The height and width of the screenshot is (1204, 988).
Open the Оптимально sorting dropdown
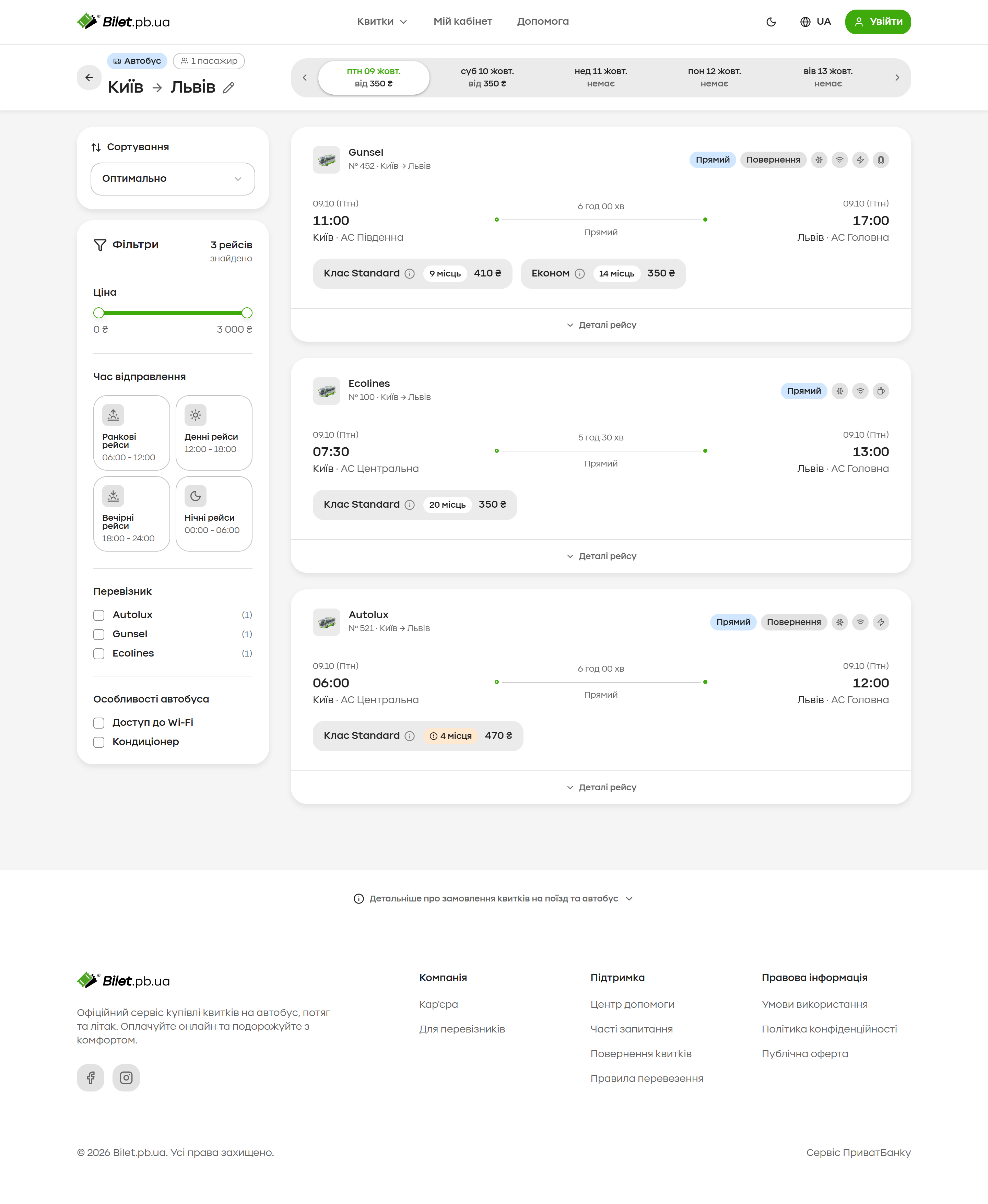coord(173,179)
